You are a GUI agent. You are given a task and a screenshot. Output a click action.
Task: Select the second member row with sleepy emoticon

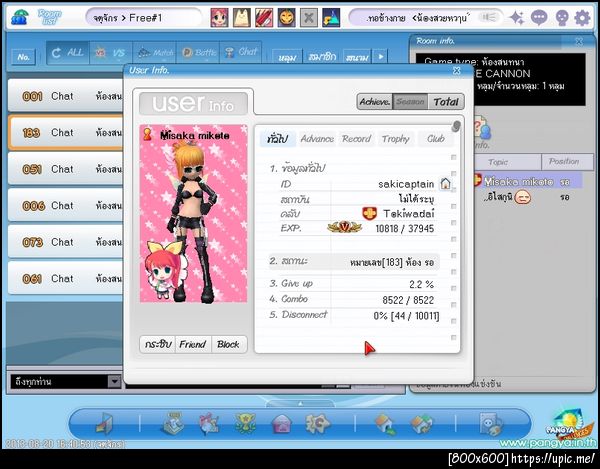[x=528, y=197]
